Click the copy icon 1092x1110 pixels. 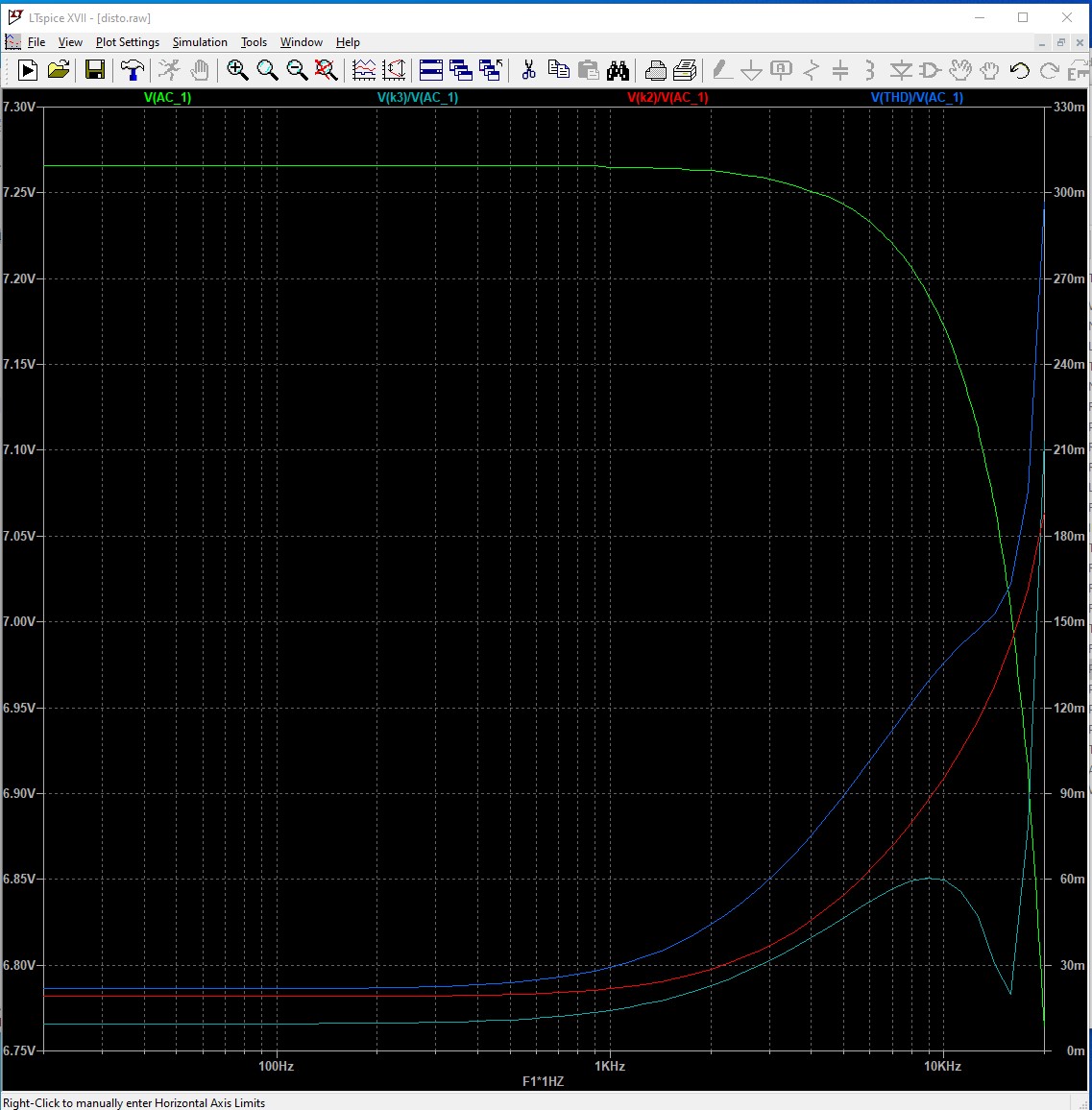[559, 69]
